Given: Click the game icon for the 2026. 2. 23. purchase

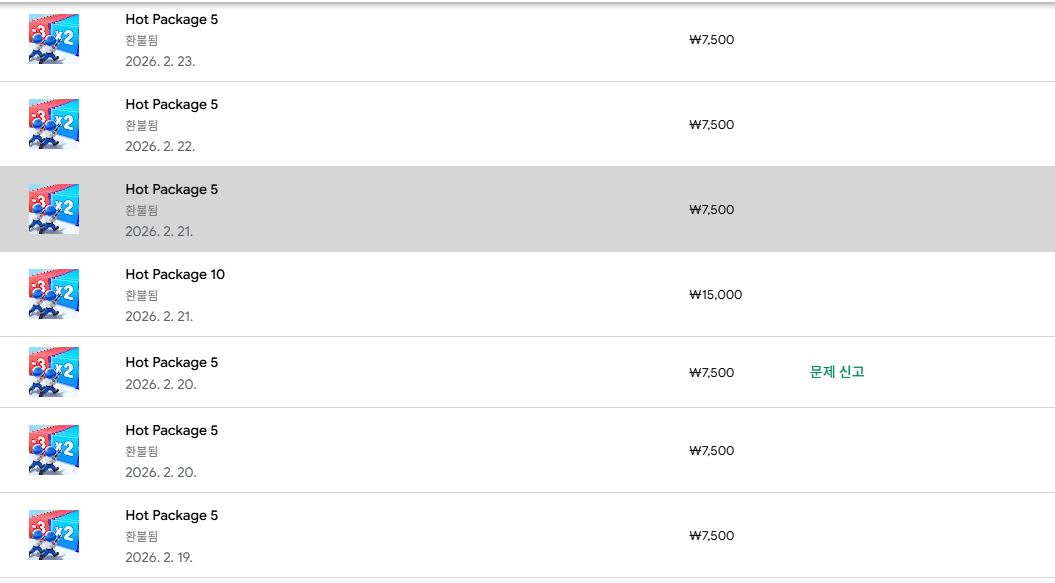Looking at the screenshot, I should (54, 40).
